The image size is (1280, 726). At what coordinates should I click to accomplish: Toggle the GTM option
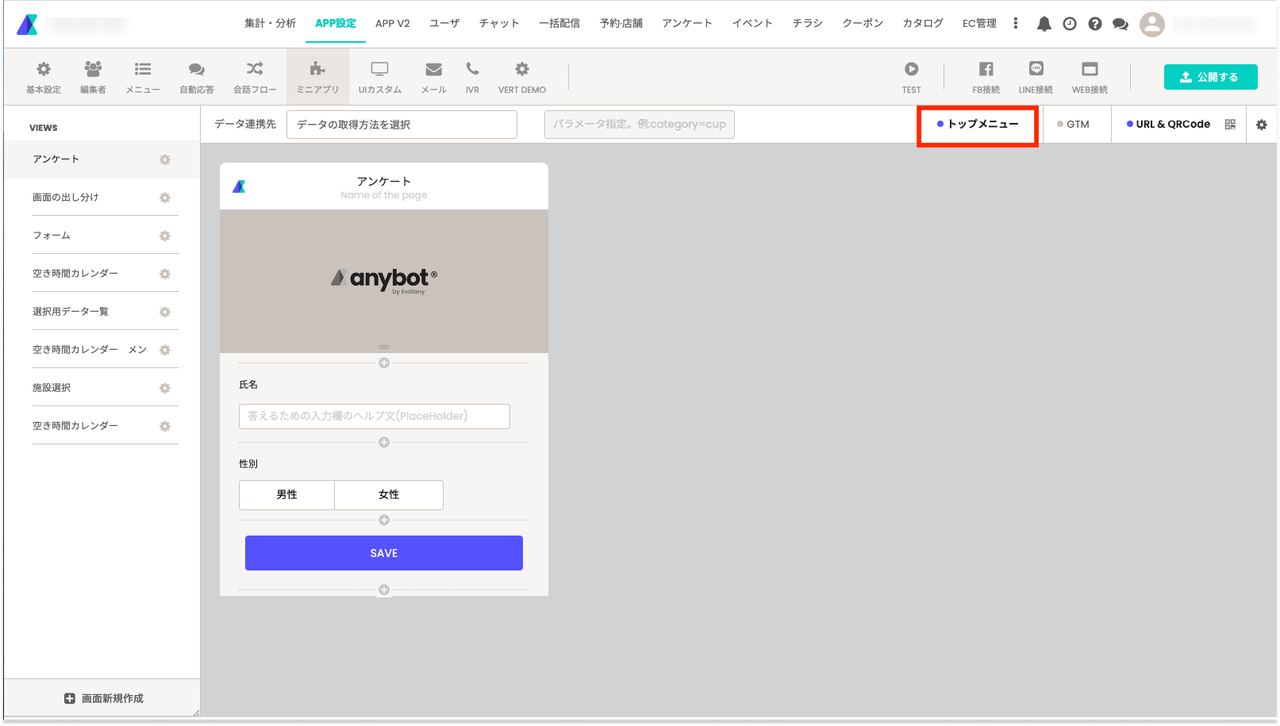tap(1073, 125)
